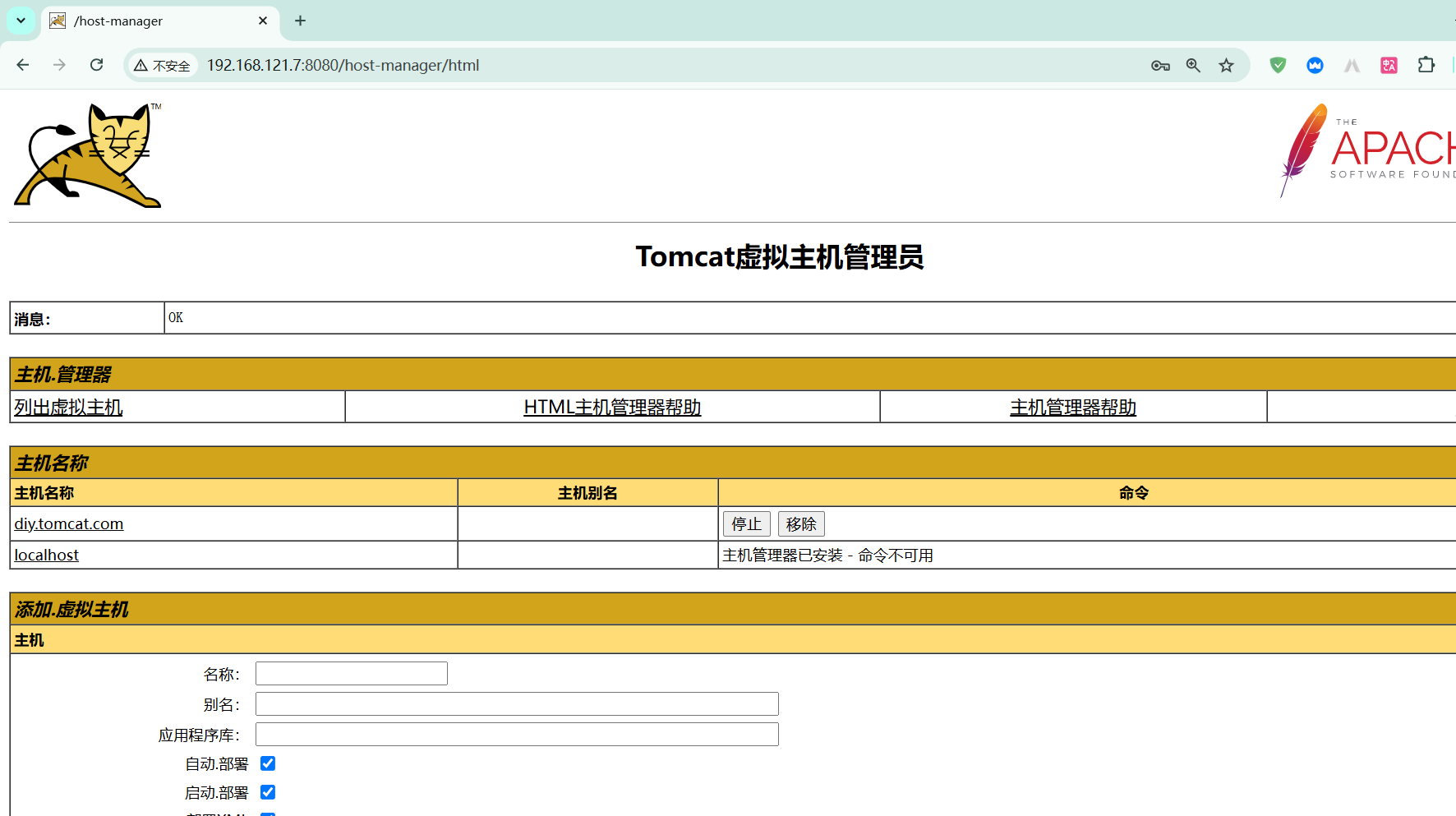
Task: Click 停止 for diy.tomcat.com
Action: point(746,523)
